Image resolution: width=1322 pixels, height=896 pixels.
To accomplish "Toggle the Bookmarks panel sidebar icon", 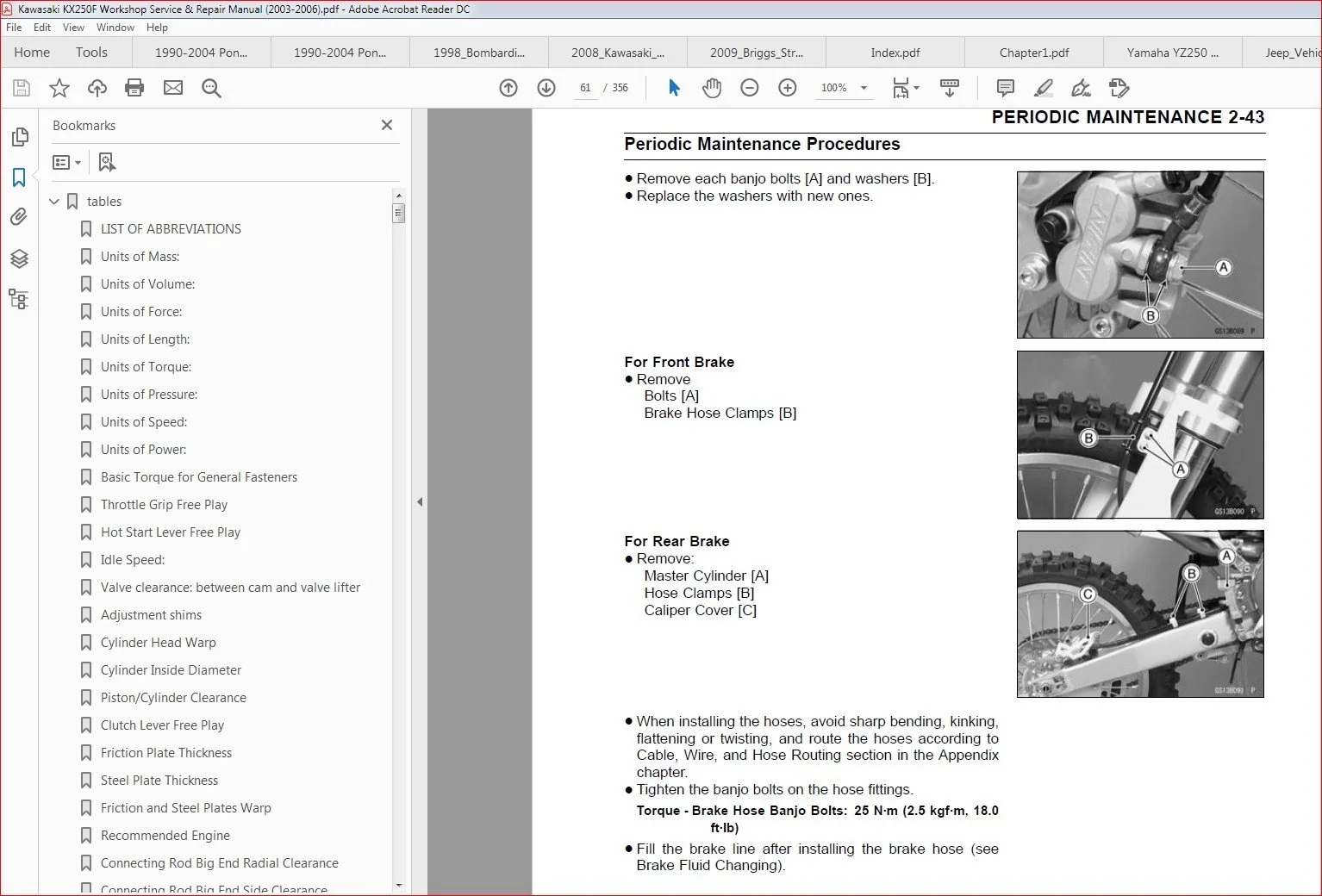I will coord(19,177).
